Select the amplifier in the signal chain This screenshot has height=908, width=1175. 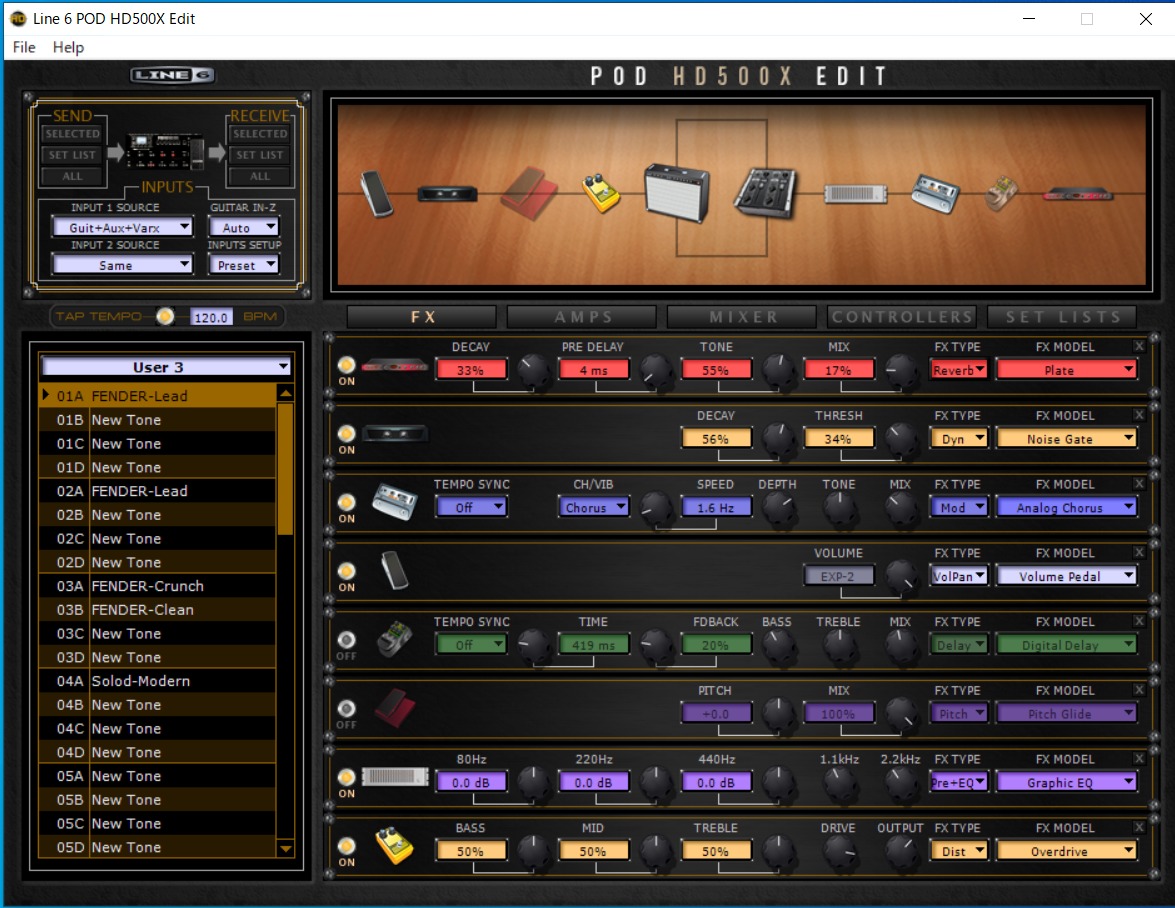point(677,193)
